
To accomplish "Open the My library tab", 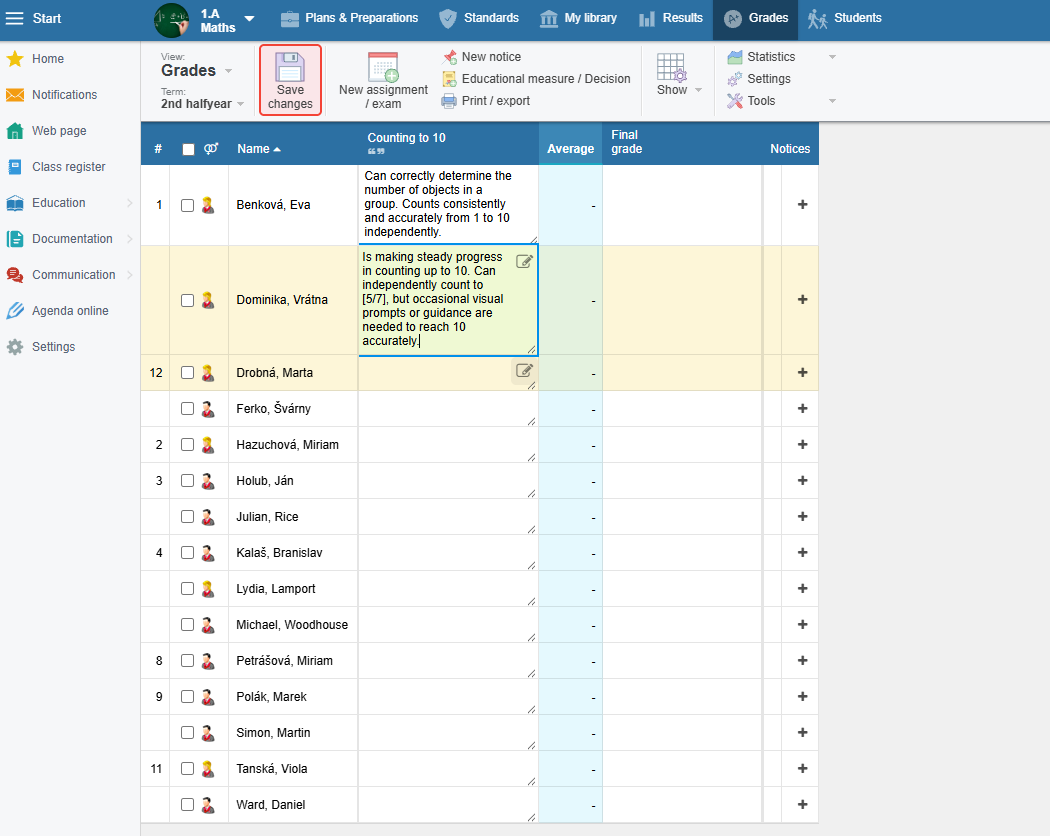I will click(x=579, y=19).
